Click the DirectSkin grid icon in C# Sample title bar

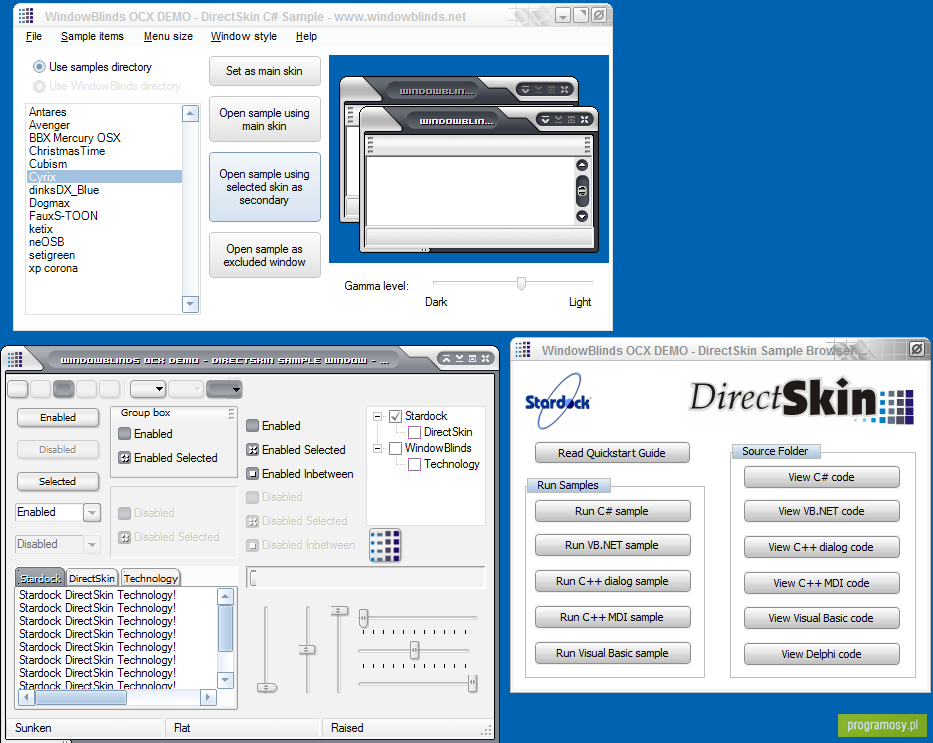coord(26,15)
